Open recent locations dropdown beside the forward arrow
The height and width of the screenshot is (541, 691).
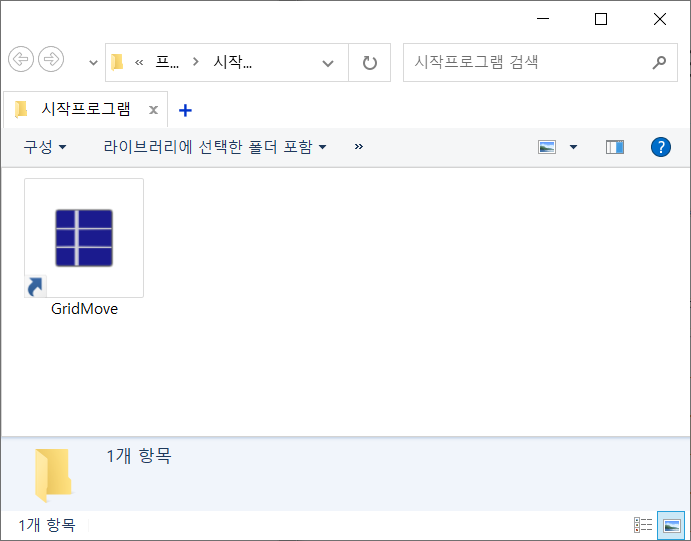(93, 63)
